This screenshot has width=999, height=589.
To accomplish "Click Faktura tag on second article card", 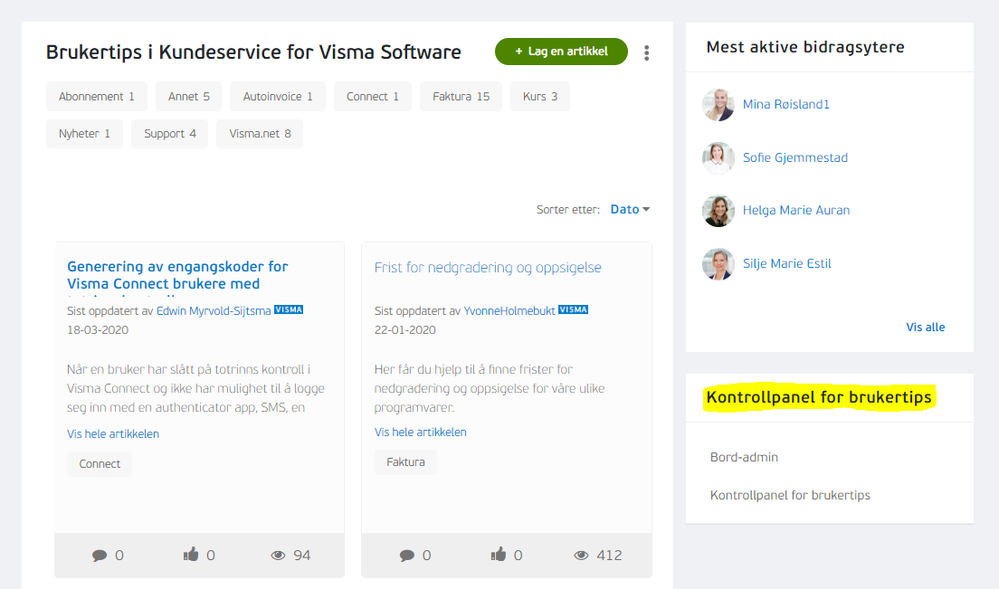I will pyautogui.click(x=406, y=462).
